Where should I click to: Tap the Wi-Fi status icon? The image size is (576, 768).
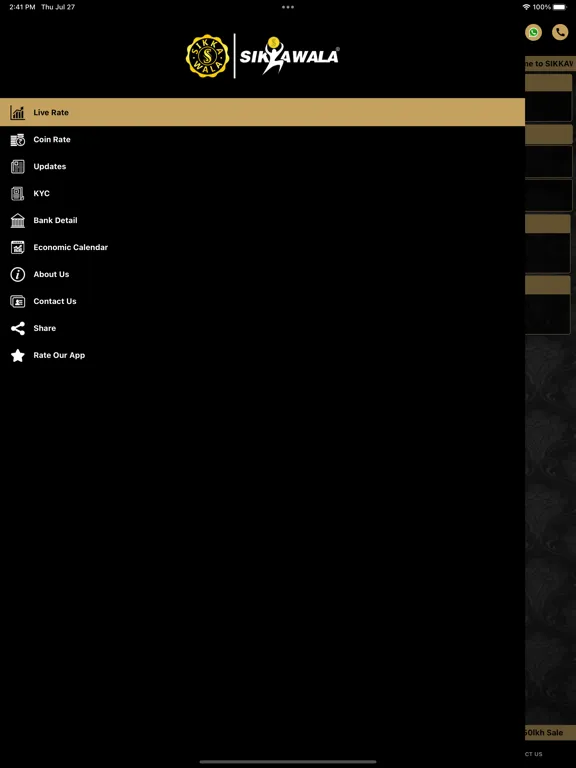527,7
